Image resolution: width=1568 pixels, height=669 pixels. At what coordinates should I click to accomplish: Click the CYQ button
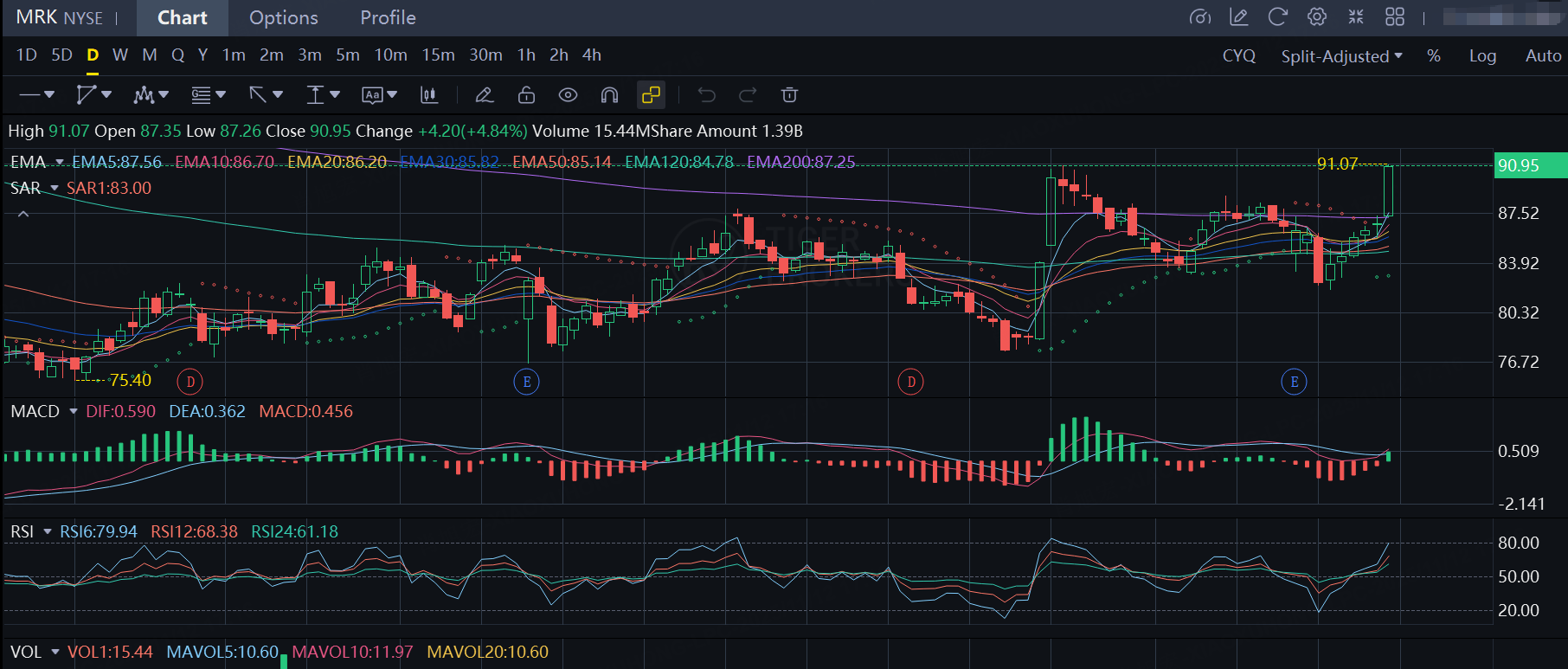(1238, 56)
